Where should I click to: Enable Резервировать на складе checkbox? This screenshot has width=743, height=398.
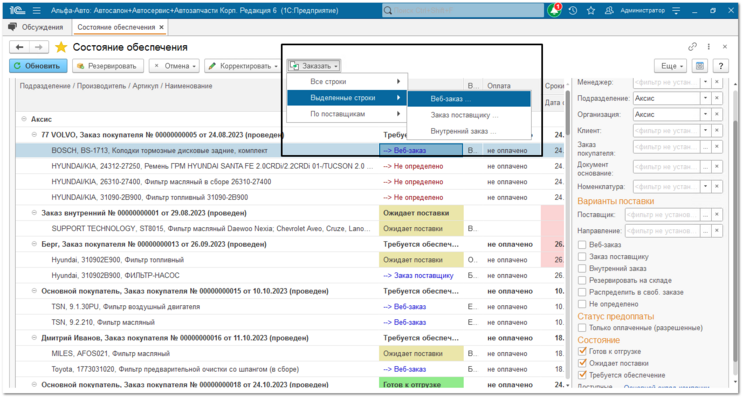click(582, 280)
